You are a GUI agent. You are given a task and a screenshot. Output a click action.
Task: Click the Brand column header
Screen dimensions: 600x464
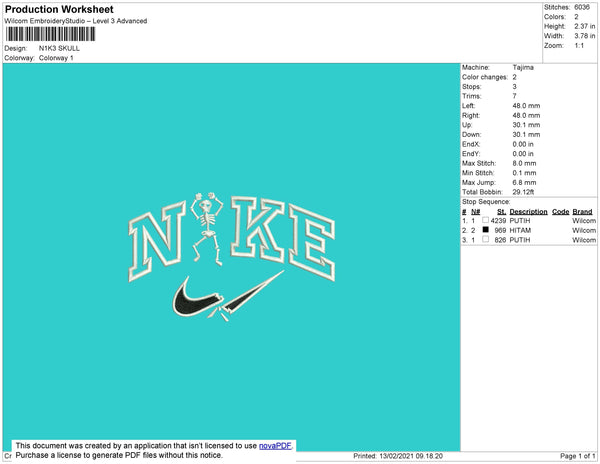click(583, 211)
